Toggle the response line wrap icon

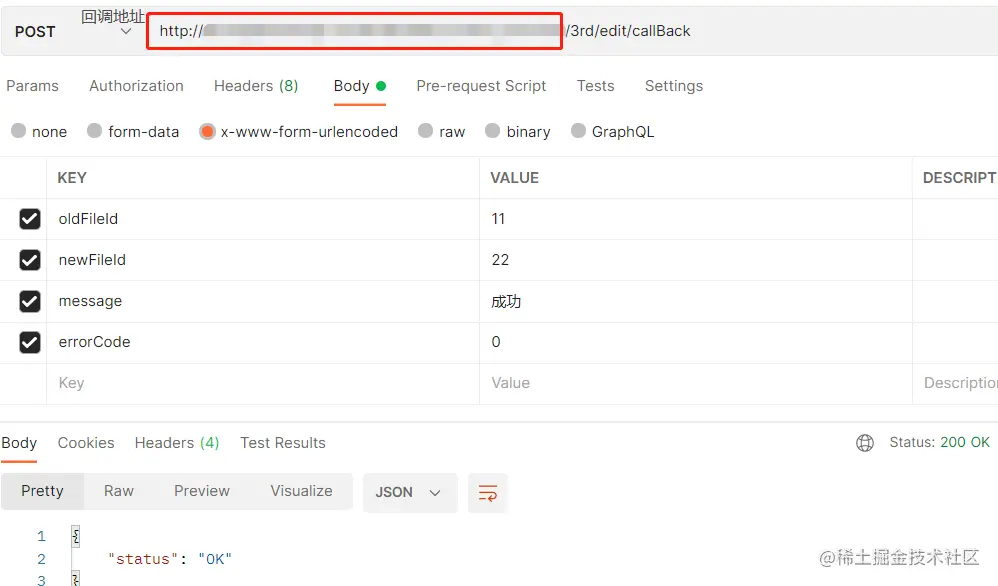click(x=488, y=493)
